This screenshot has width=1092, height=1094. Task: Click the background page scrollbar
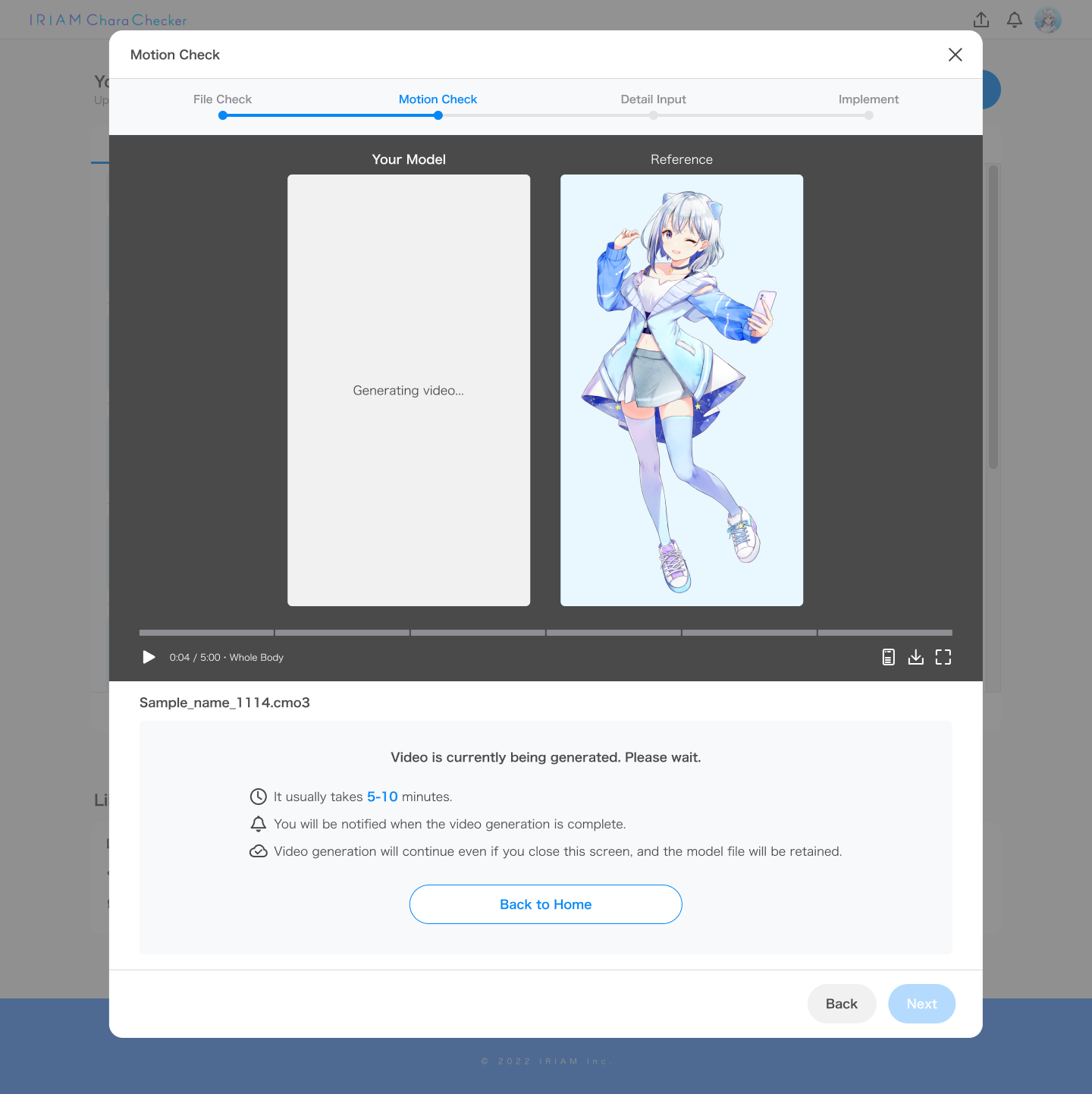pyautogui.click(x=993, y=317)
